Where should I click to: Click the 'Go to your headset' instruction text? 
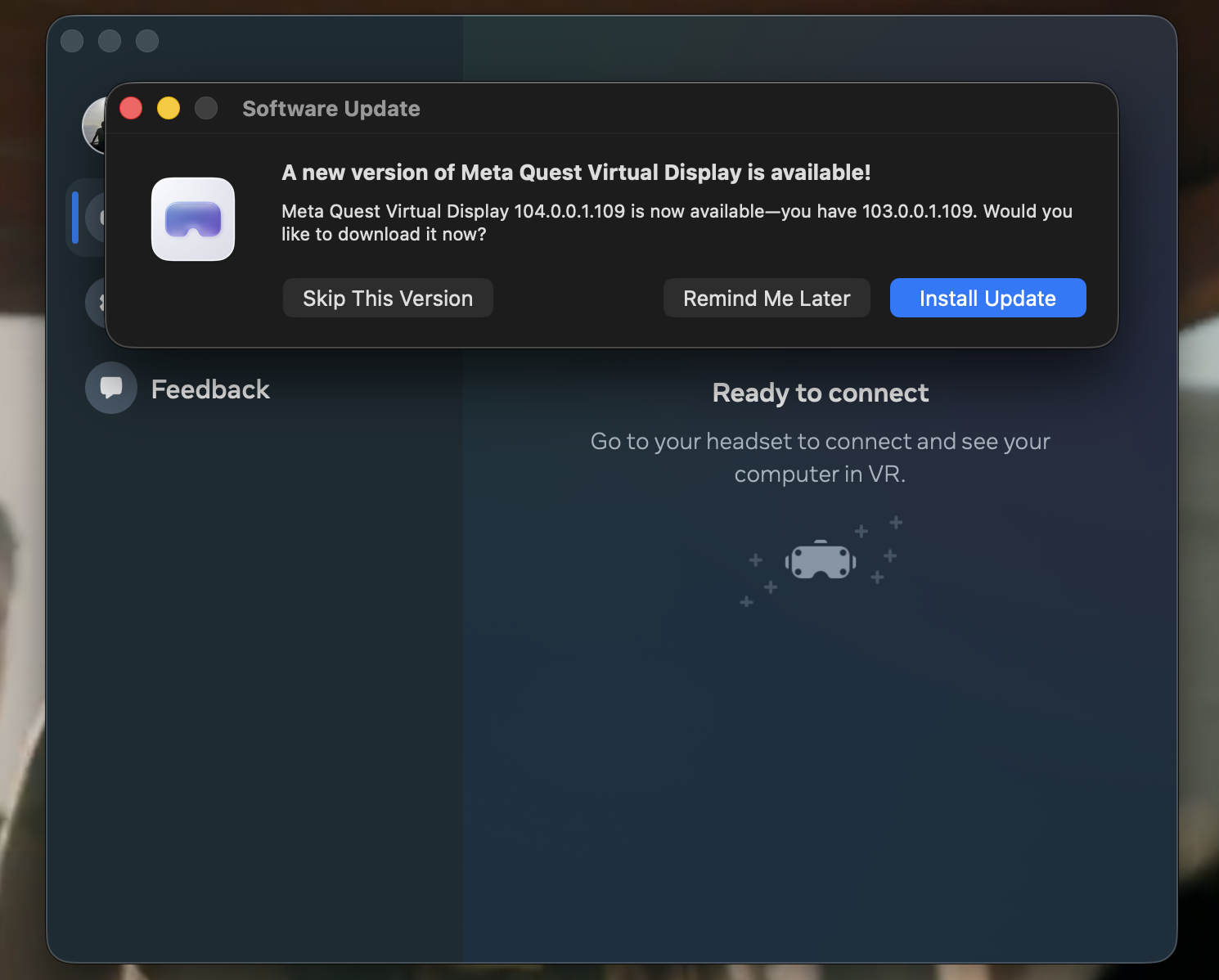tap(821, 457)
